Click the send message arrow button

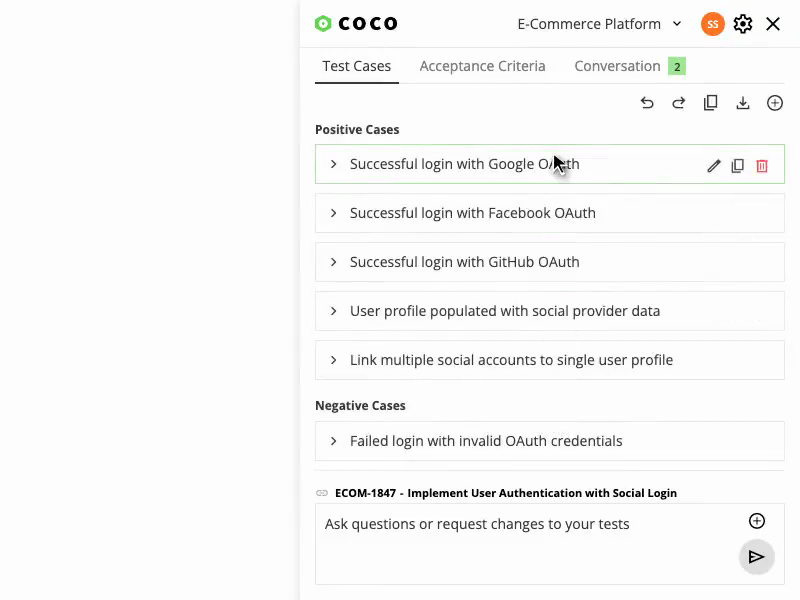click(x=757, y=557)
